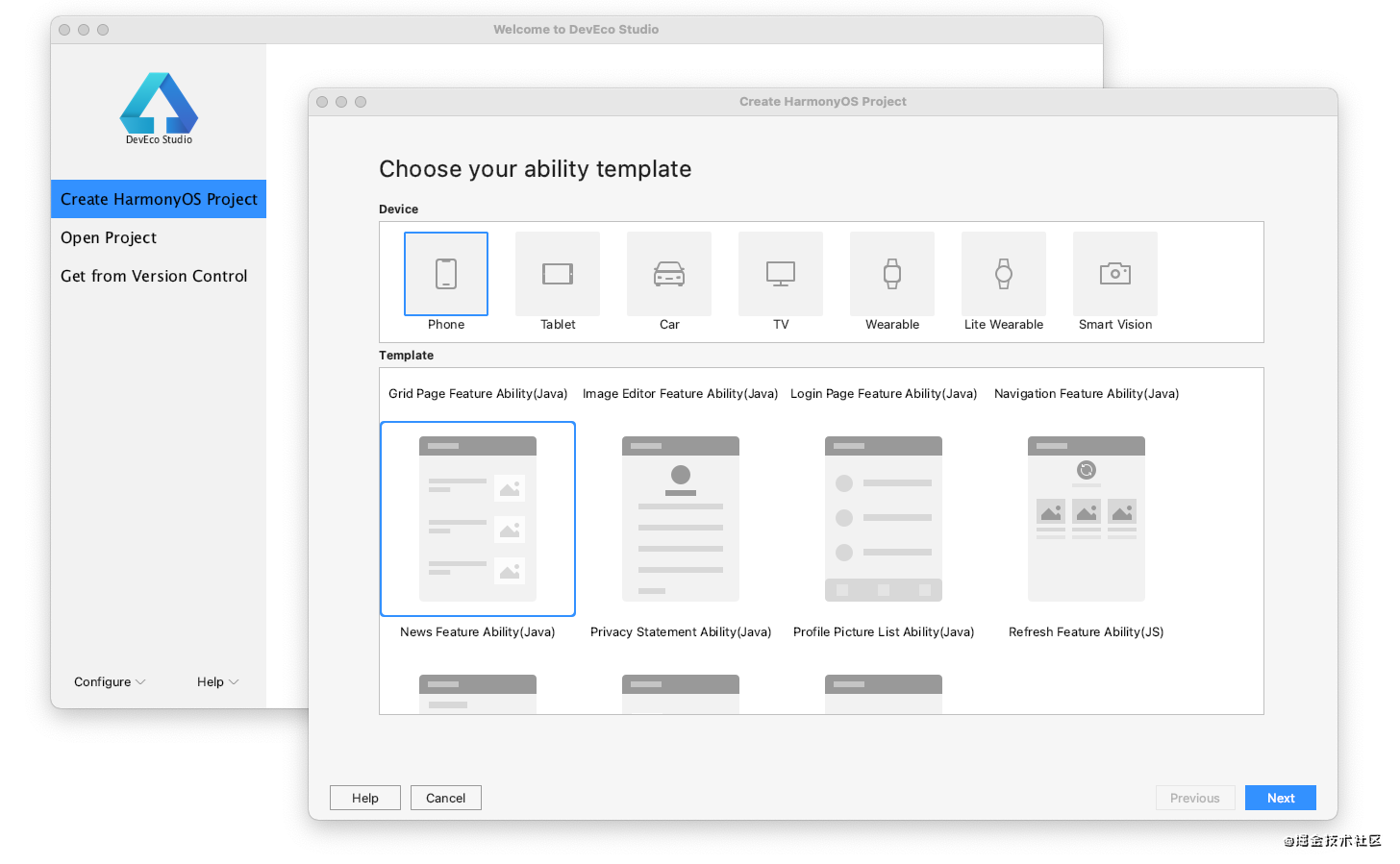Choose Get from Version Control
The image size is (1400, 864).
pyautogui.click(x=154, y=276)
